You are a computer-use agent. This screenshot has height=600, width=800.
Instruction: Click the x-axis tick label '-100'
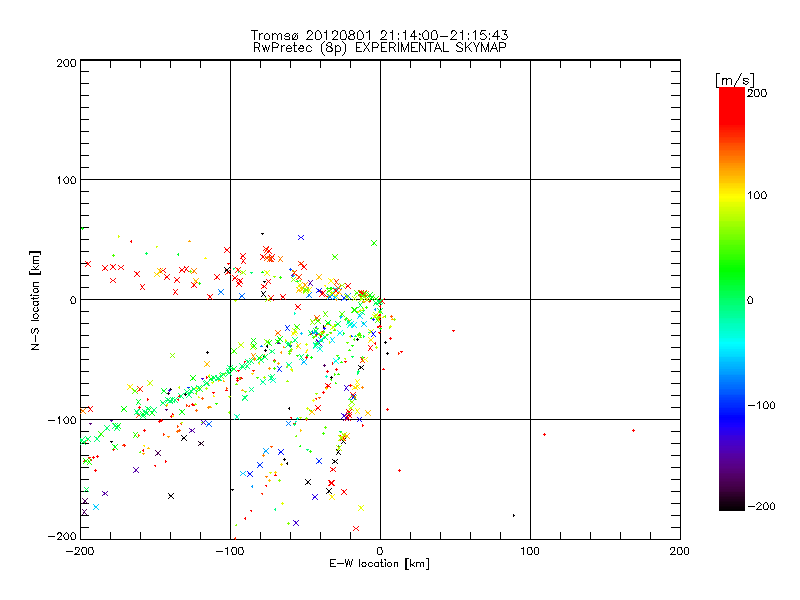(230, 551)
